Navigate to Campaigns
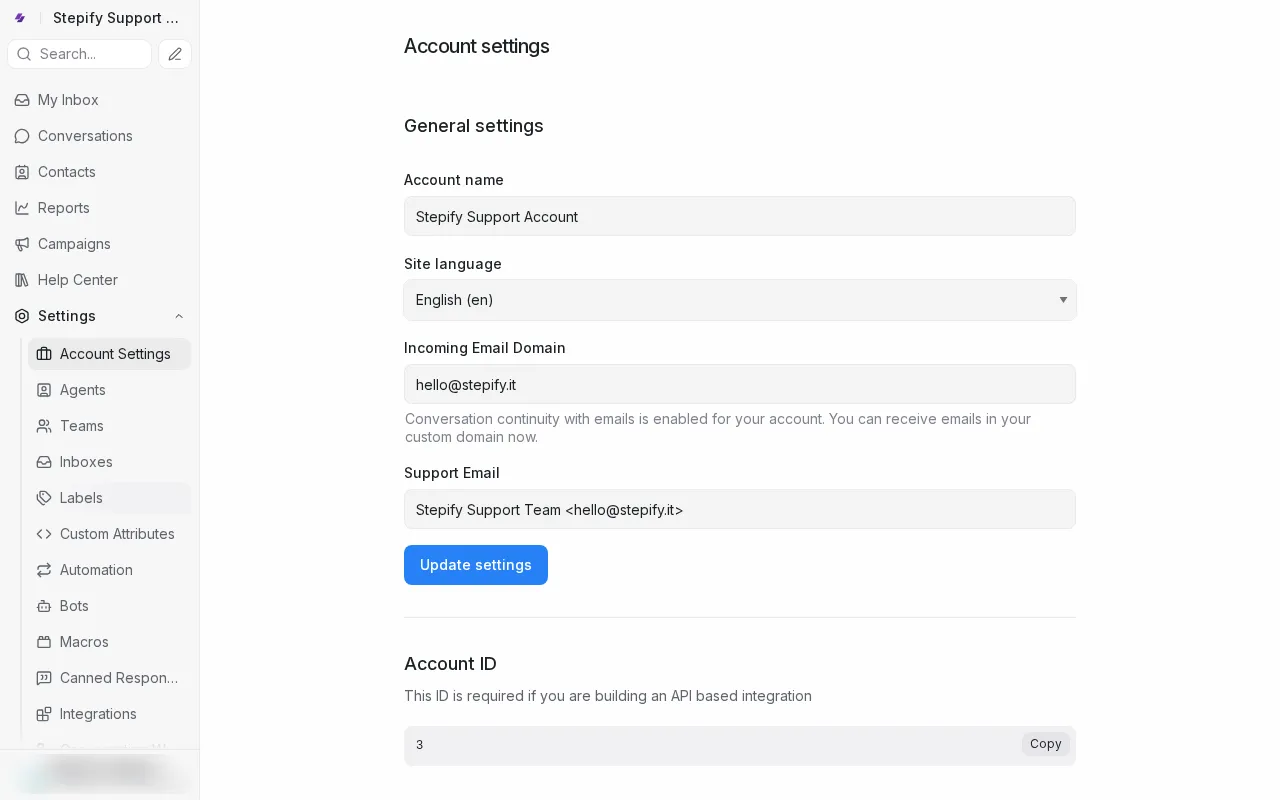 [74, 244]
